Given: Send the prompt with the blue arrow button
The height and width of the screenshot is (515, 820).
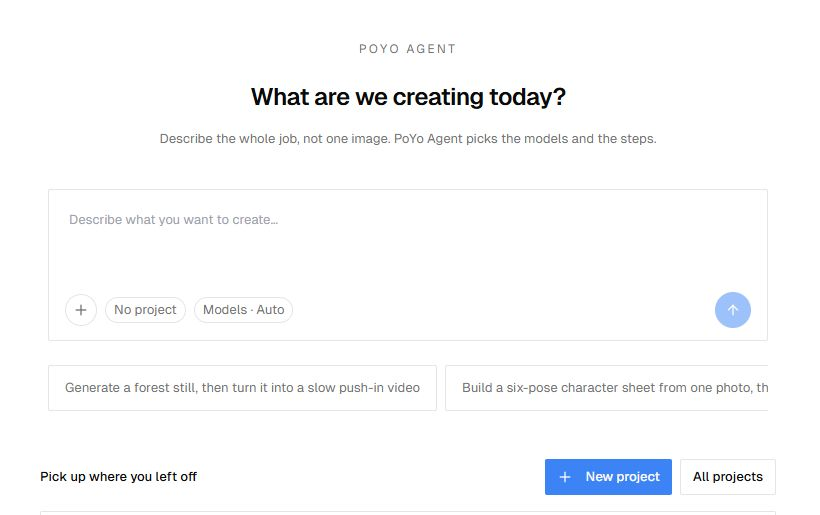Looking at the screenshot, I should point(733,310).
